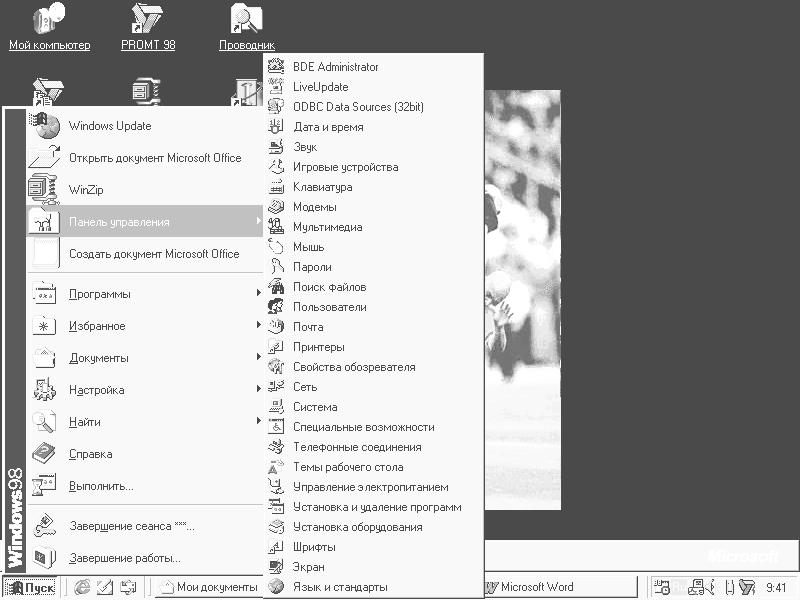Expand the Документы submenu arrow

click(x=258, y=357)
